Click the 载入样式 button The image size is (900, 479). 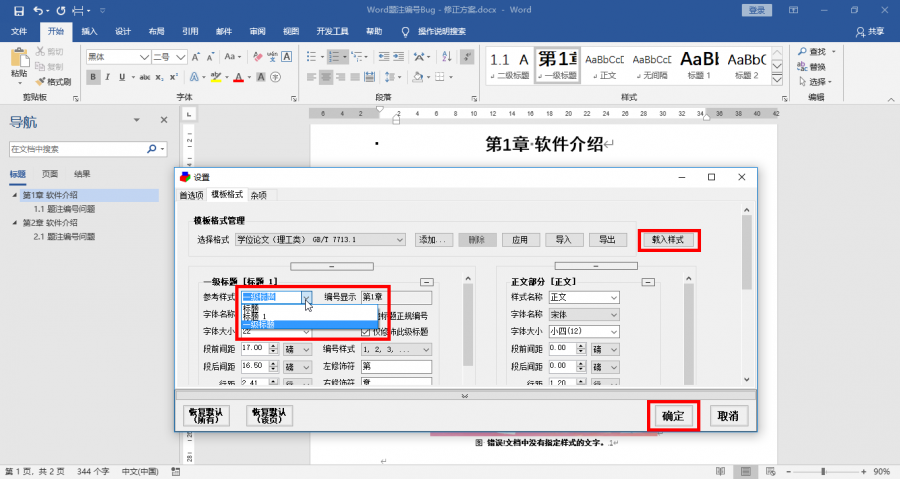click(668, 240)
